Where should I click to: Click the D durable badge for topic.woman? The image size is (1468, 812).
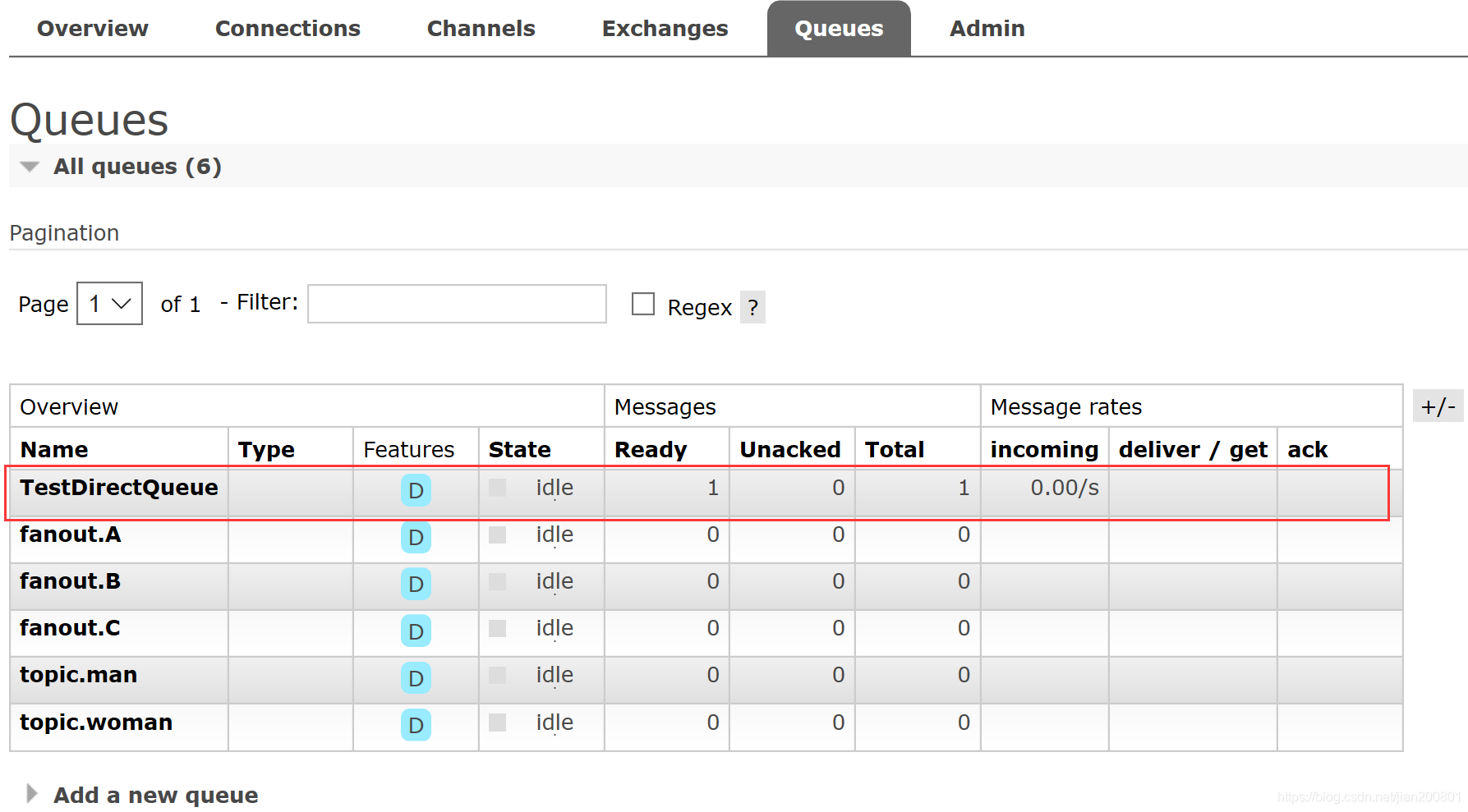click(416, 725)
